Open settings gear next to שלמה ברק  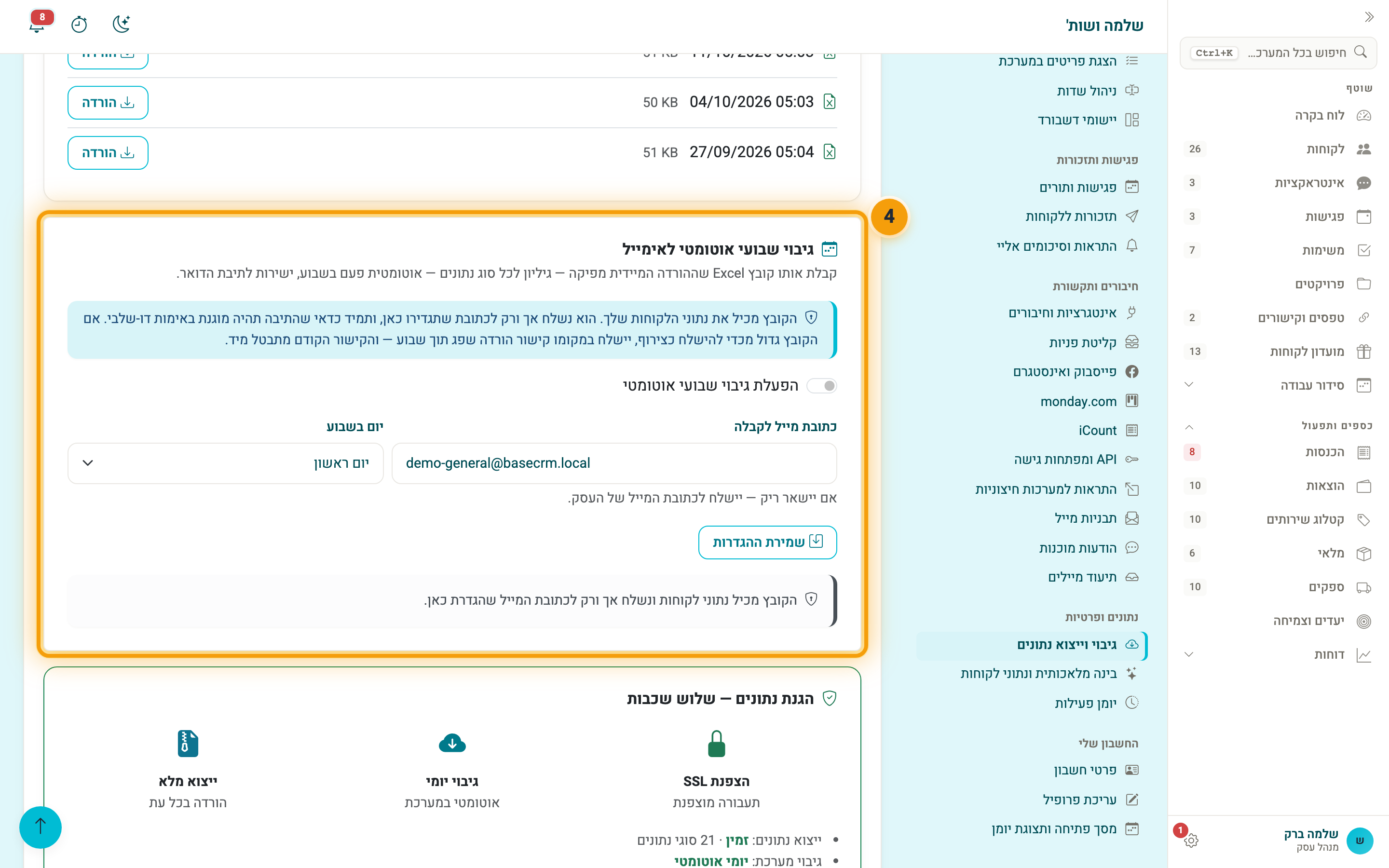(x=1191, y=840)
